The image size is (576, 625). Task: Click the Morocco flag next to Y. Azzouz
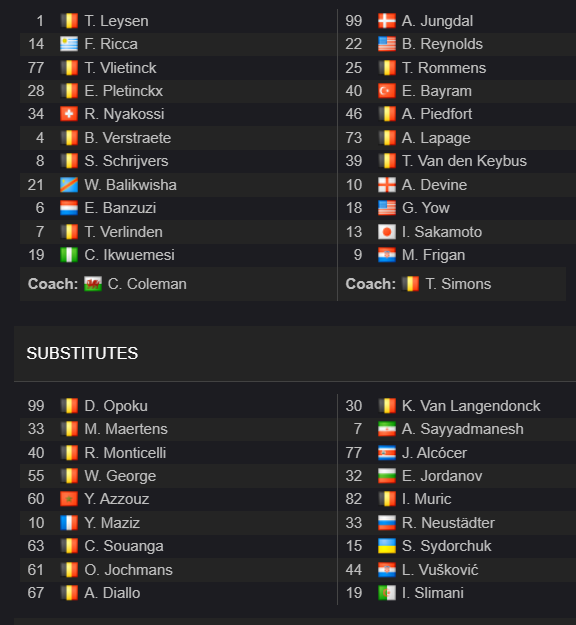tap(69, 499)
